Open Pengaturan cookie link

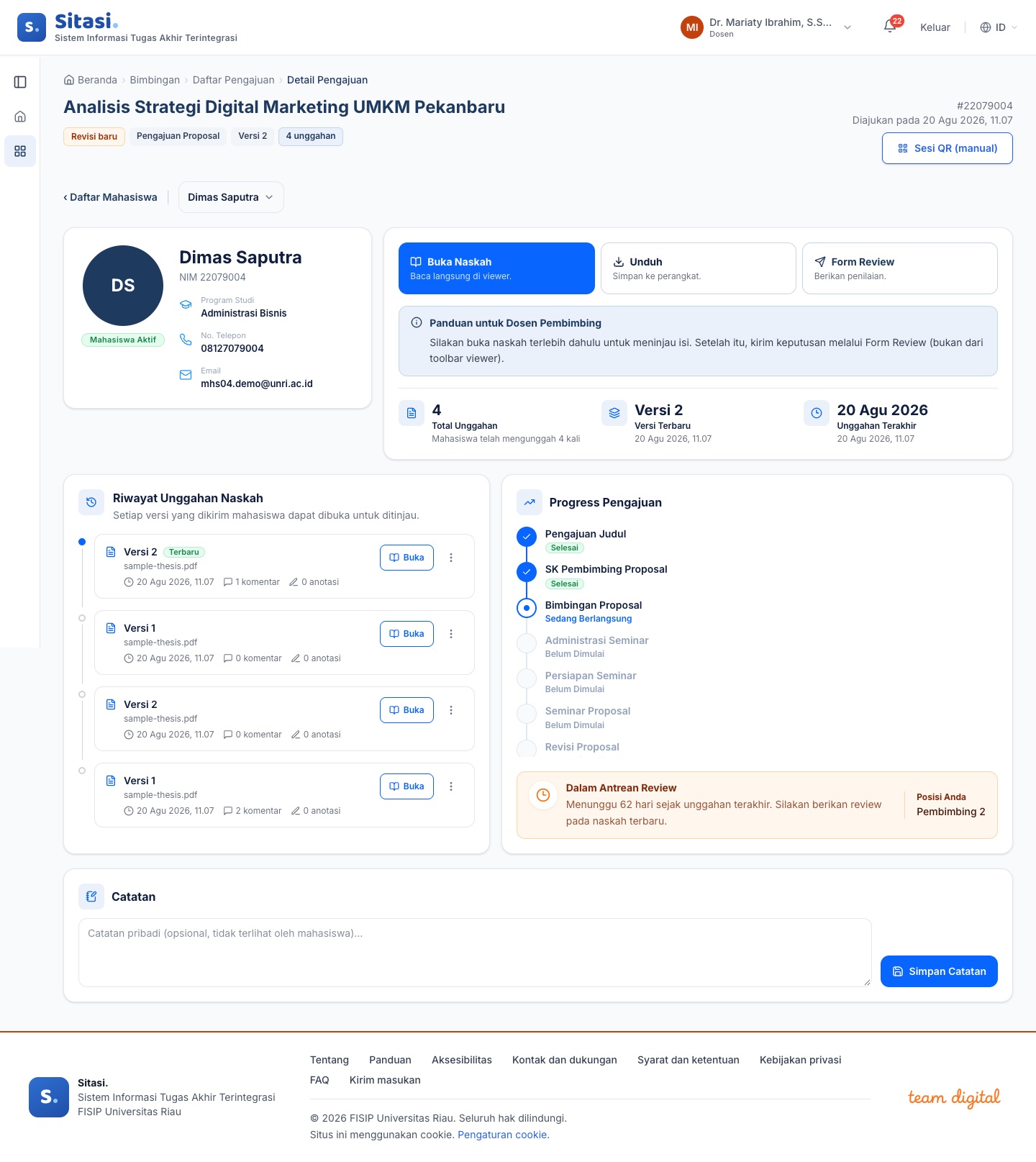point(504,1135)
